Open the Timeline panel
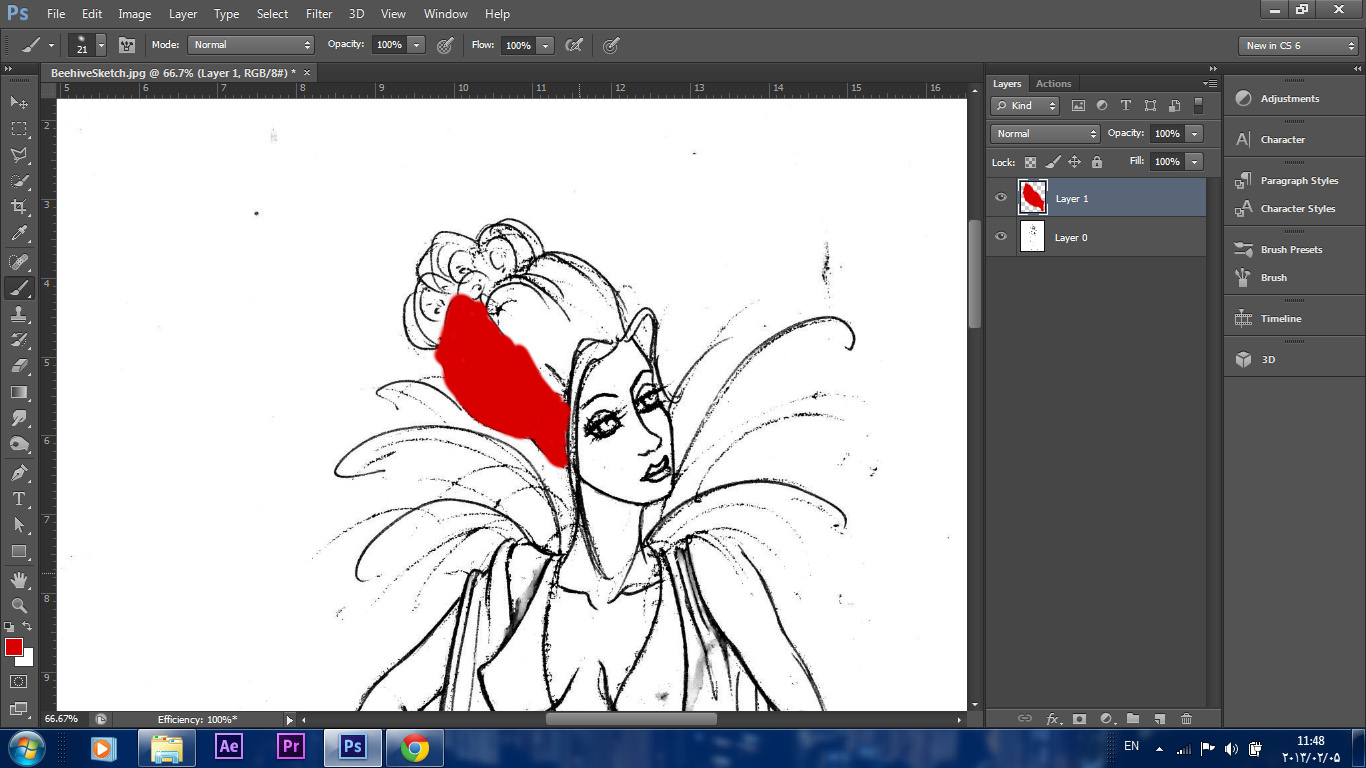 click(1281, 318)
